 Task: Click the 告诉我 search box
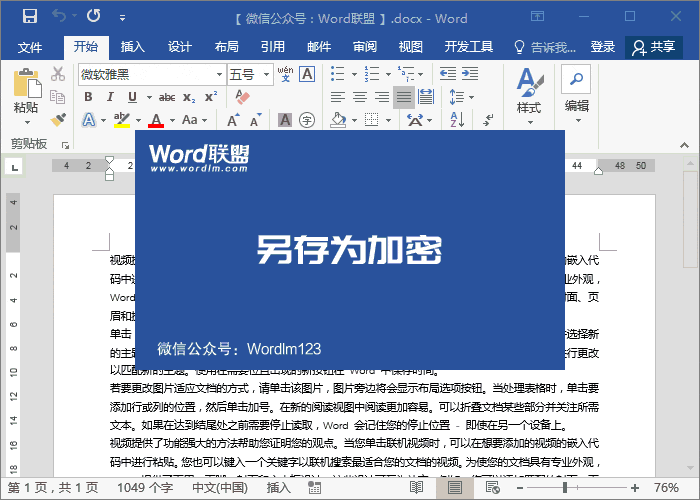coord(546,47)
